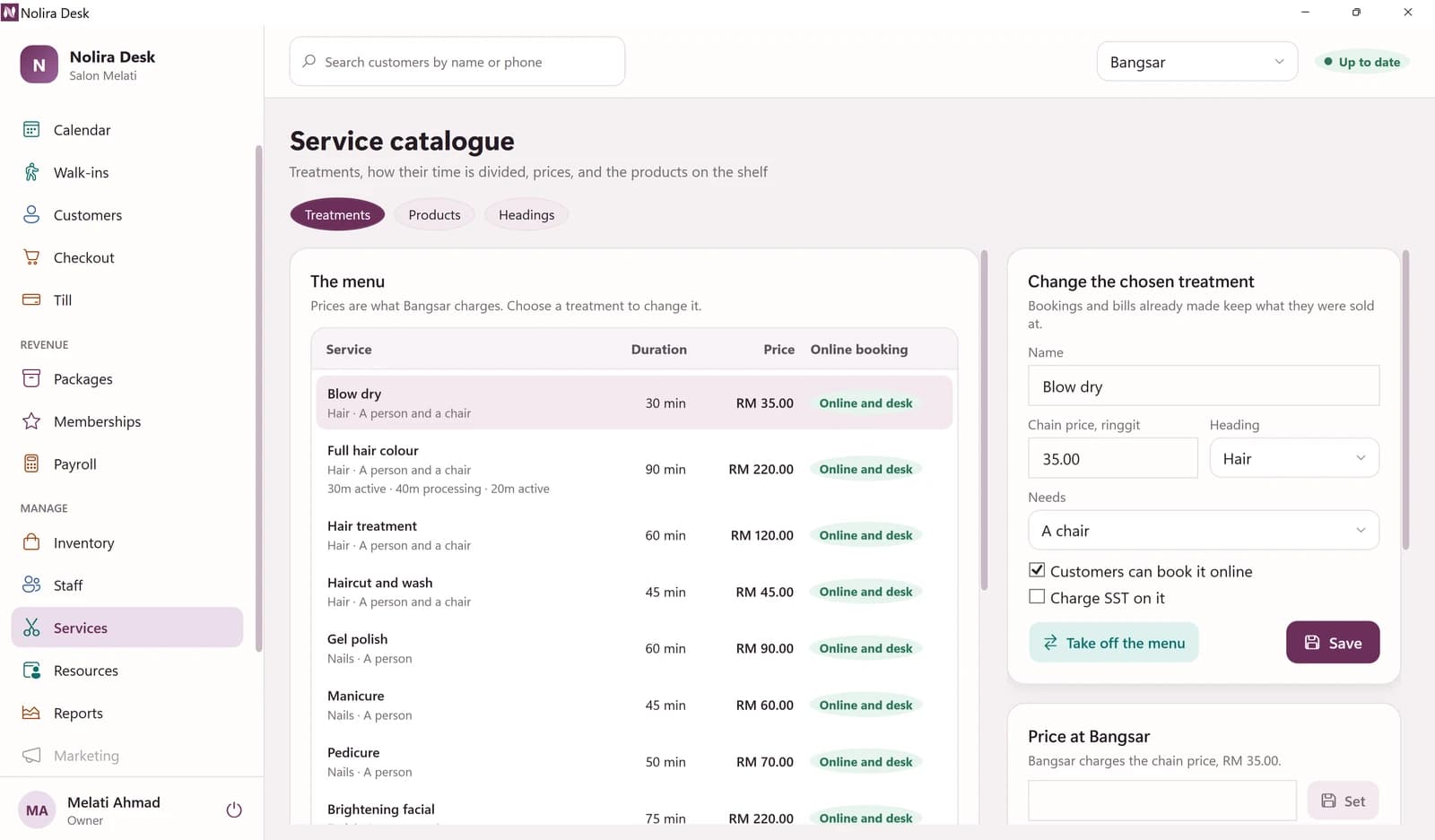Image resolution: width=1435 pixels, height=840 pixels.
Task: Open the Needs dropdown showing A chair
Action: [1204, 531]
